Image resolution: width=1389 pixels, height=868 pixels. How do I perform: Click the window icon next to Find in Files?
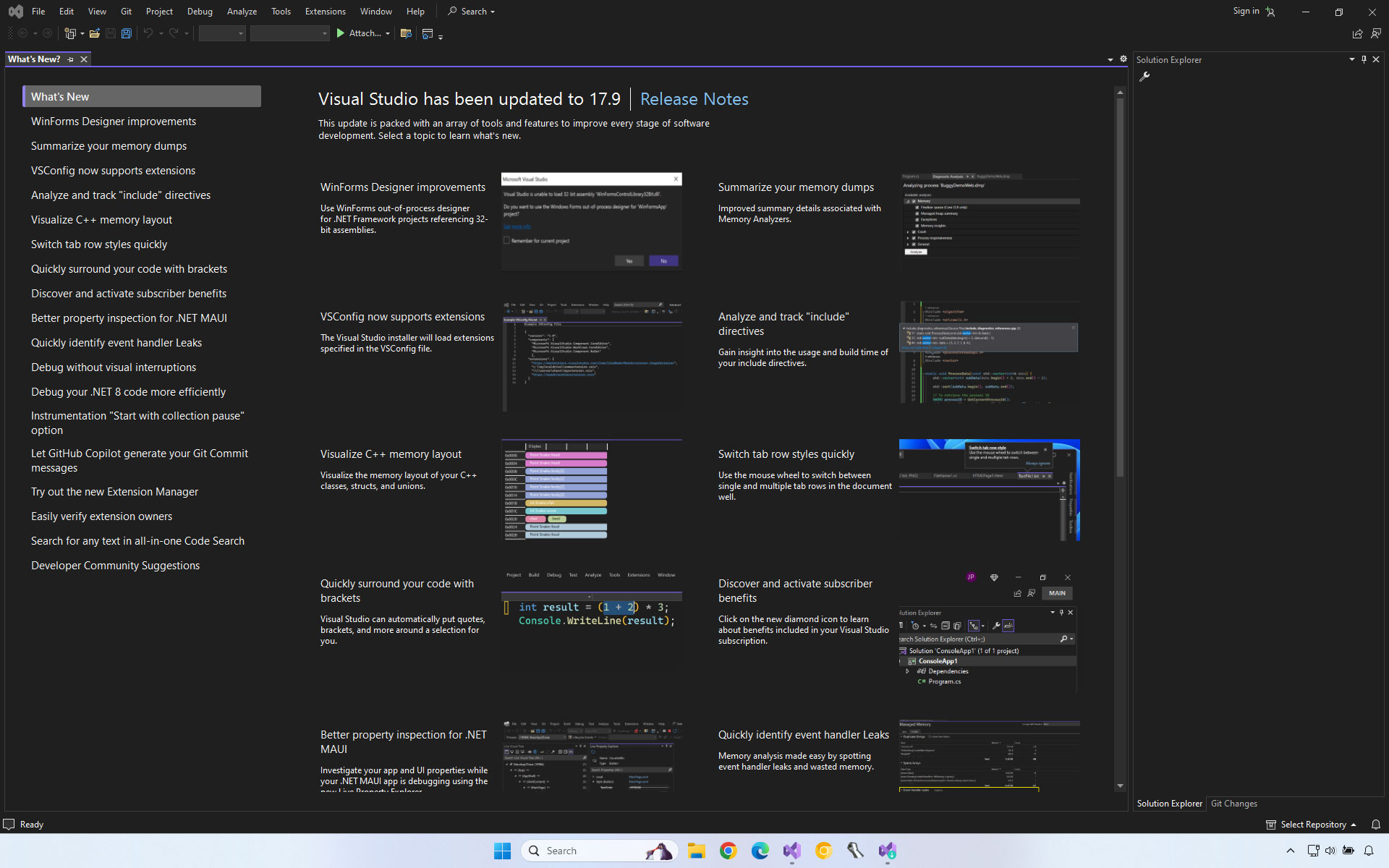point(428,33)
